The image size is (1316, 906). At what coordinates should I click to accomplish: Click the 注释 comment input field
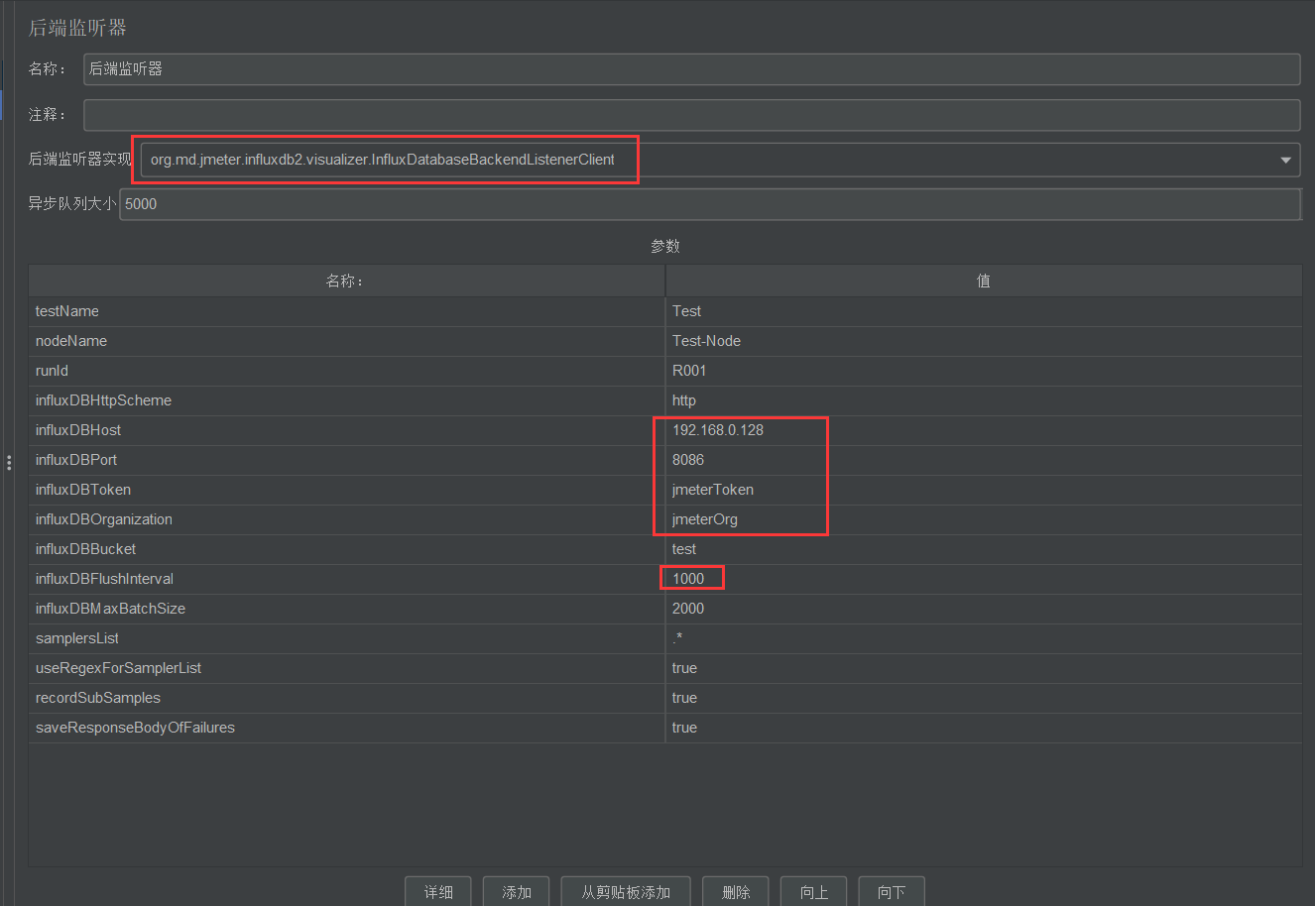coord(691,115)
